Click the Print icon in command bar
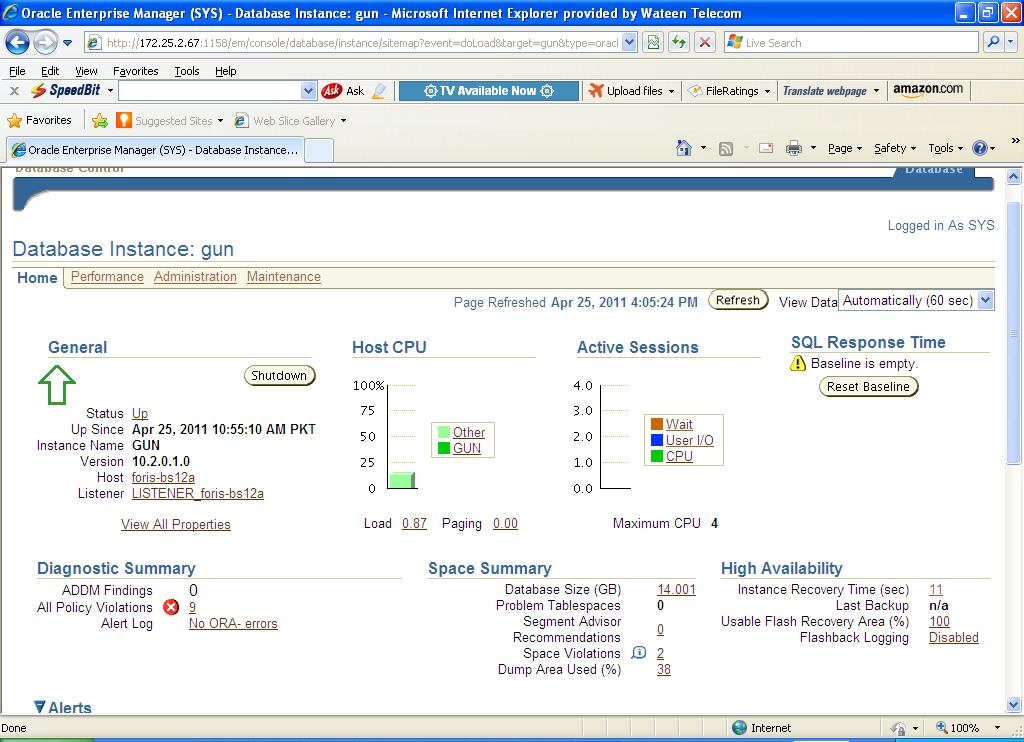Viewport: 1024px width, 742px height. tap(794, 148)
